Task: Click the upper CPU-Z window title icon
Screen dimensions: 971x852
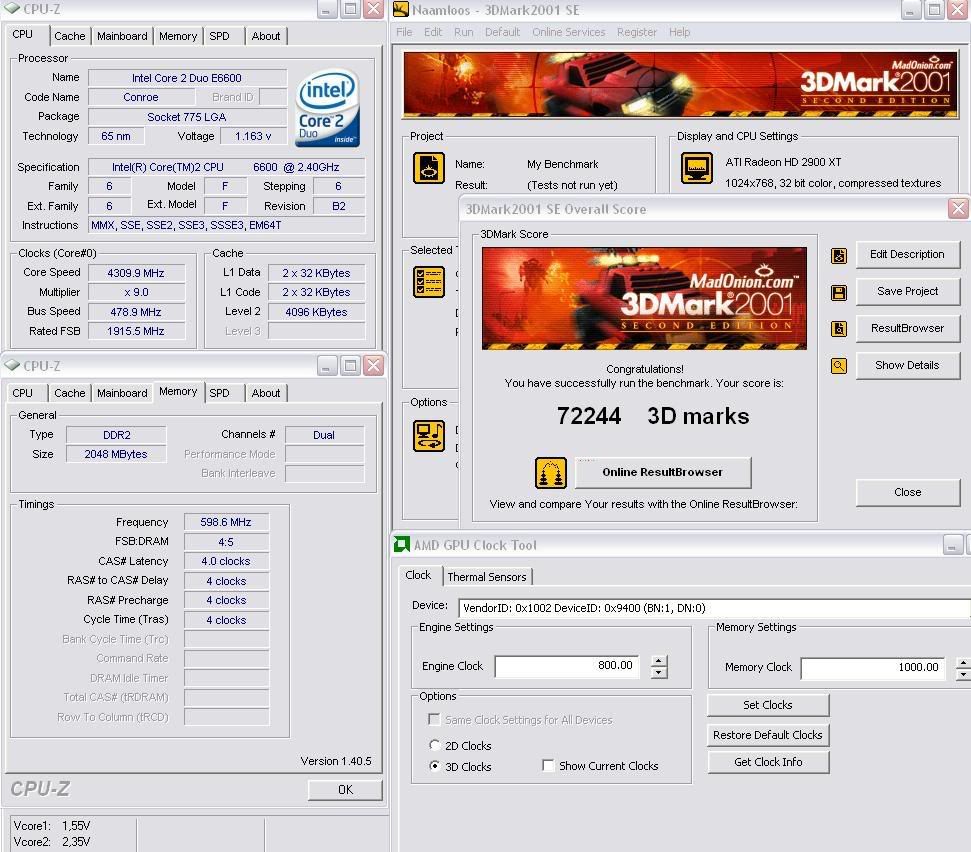Action: [12, 9]
